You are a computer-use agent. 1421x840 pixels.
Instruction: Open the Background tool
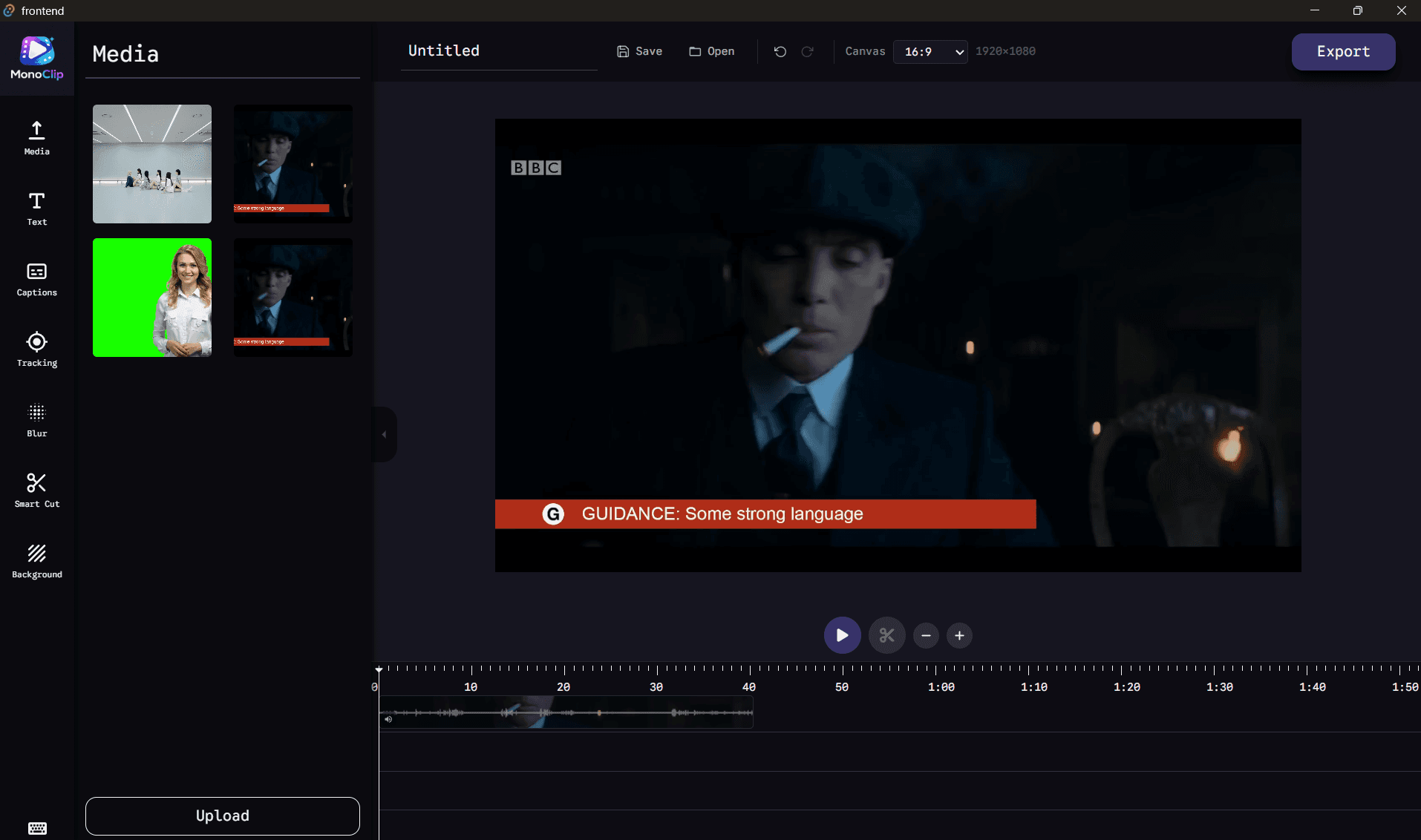[x=36, y=561]
